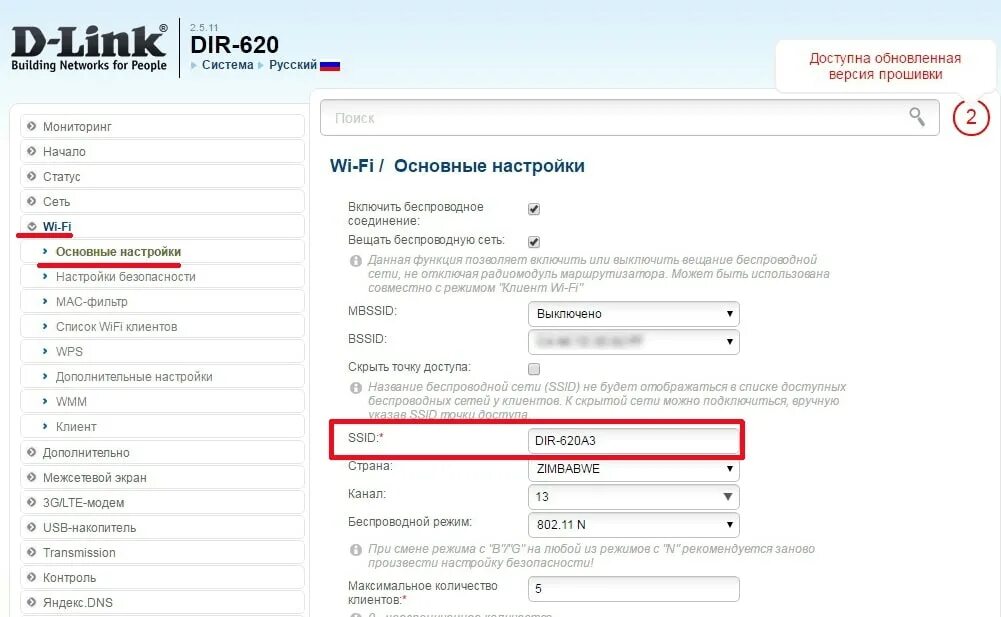This screenshot has height=617, width=1001.
Task: Click the Мониторинг sidebar icon
Action: coord(34,126)
